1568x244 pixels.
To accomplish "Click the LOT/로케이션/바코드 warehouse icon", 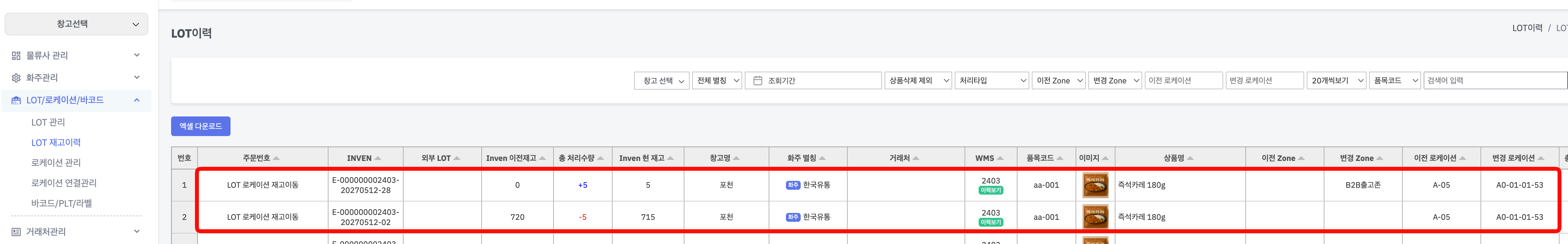I will pyautogui.click(x=16, y=100).
